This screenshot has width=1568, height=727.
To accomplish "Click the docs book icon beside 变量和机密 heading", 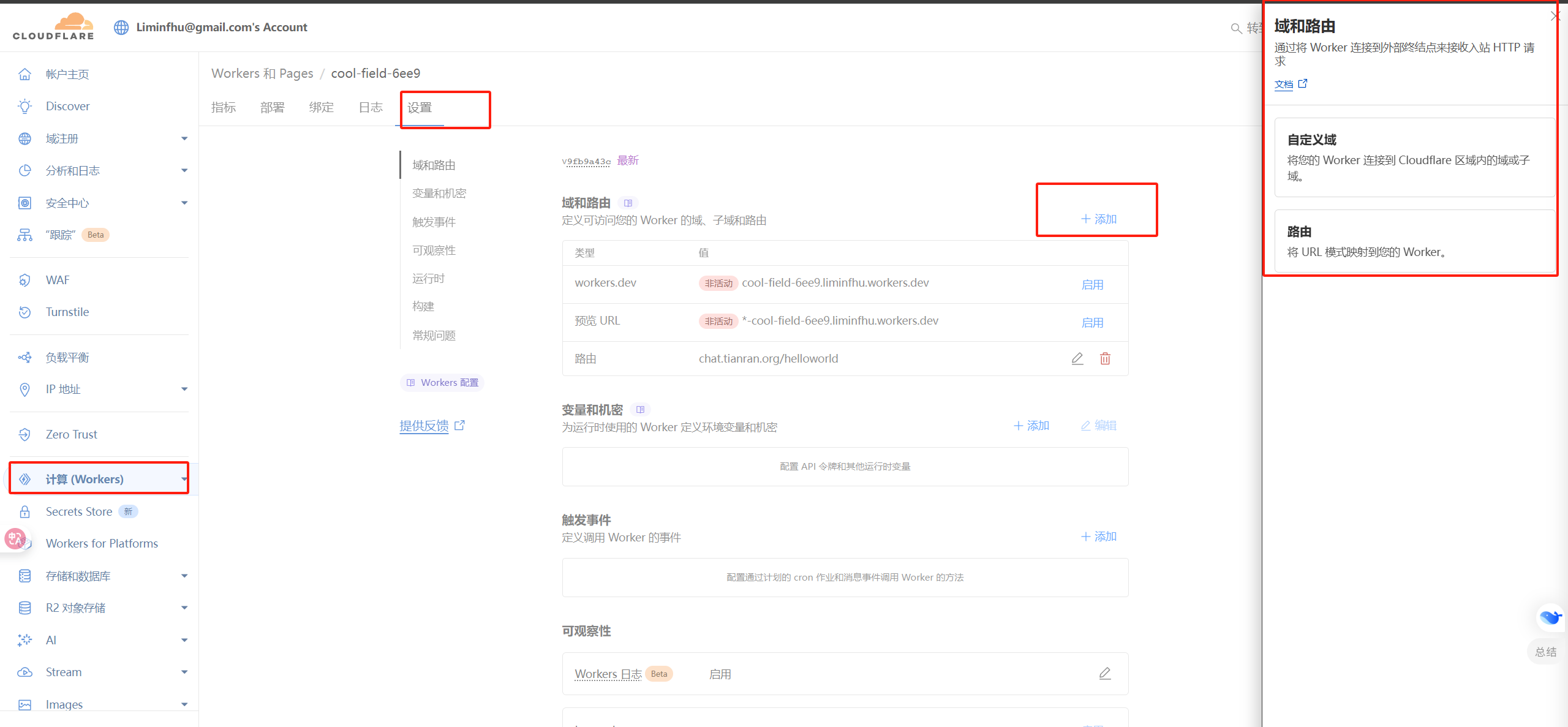I will (x=640, y=410).
